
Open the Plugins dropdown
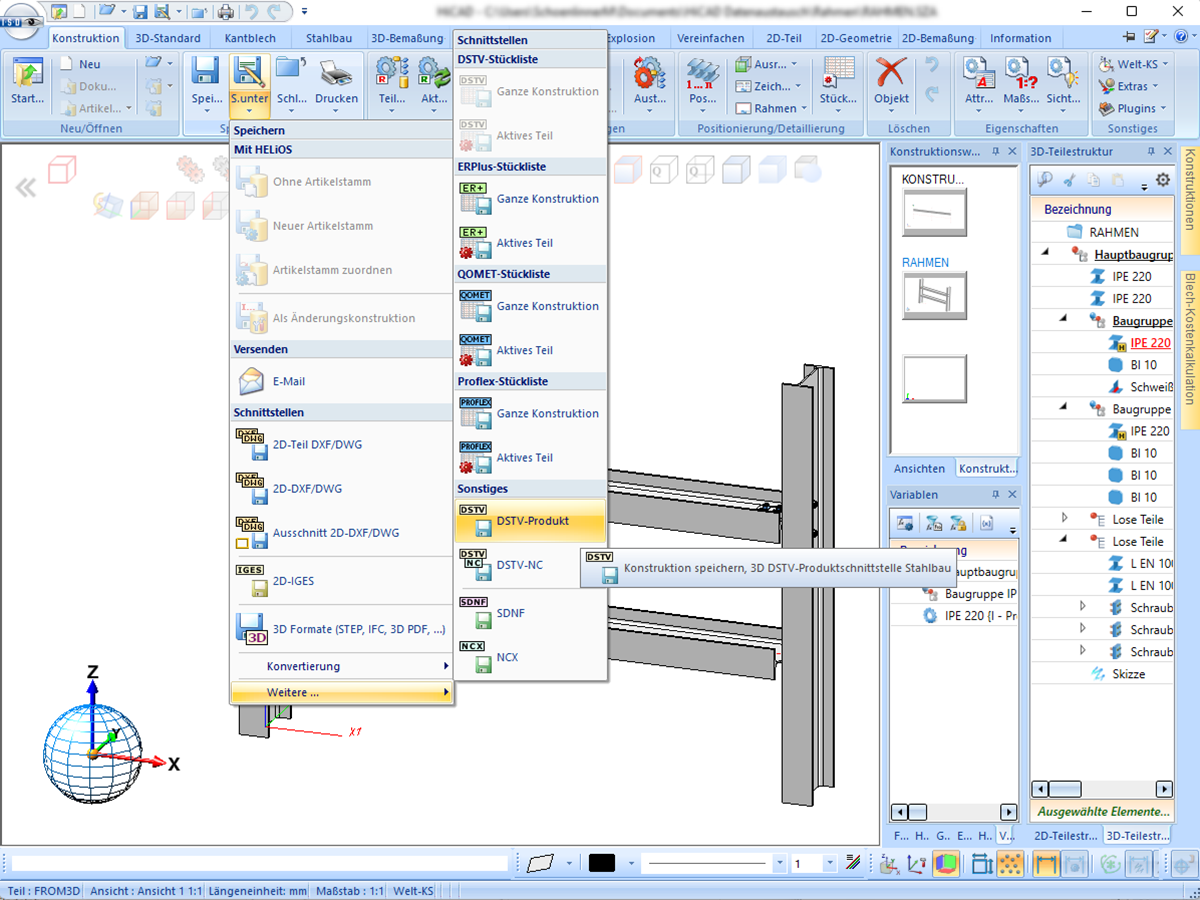pos(1132,108)
